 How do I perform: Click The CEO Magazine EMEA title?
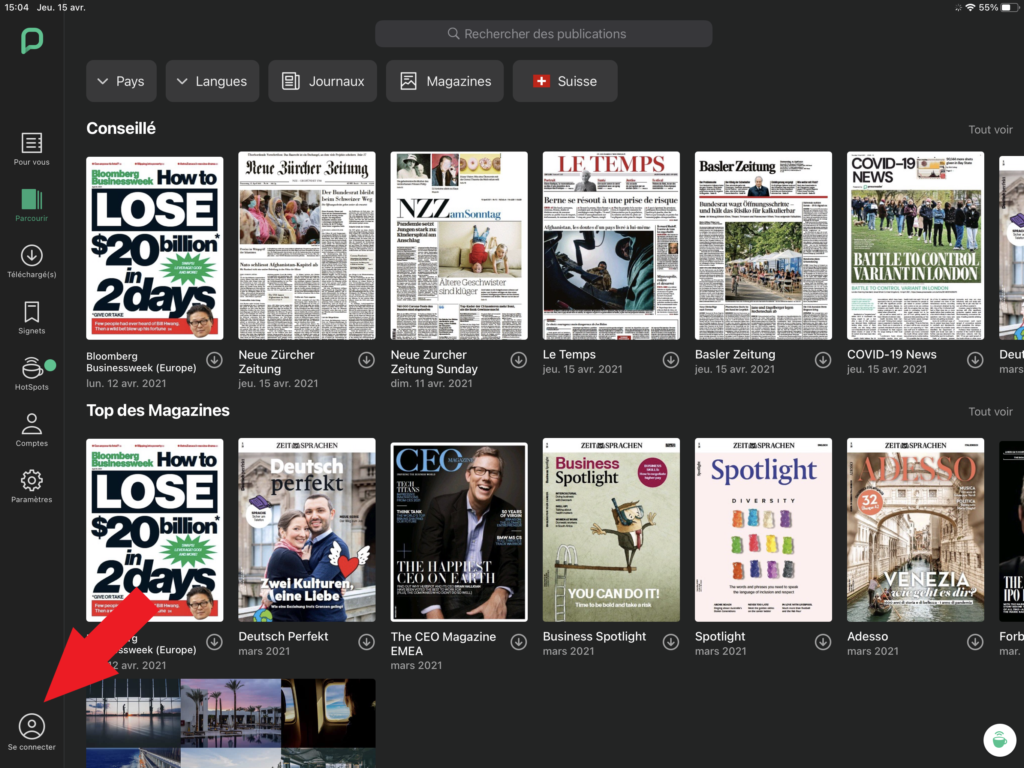pos(443,643)
